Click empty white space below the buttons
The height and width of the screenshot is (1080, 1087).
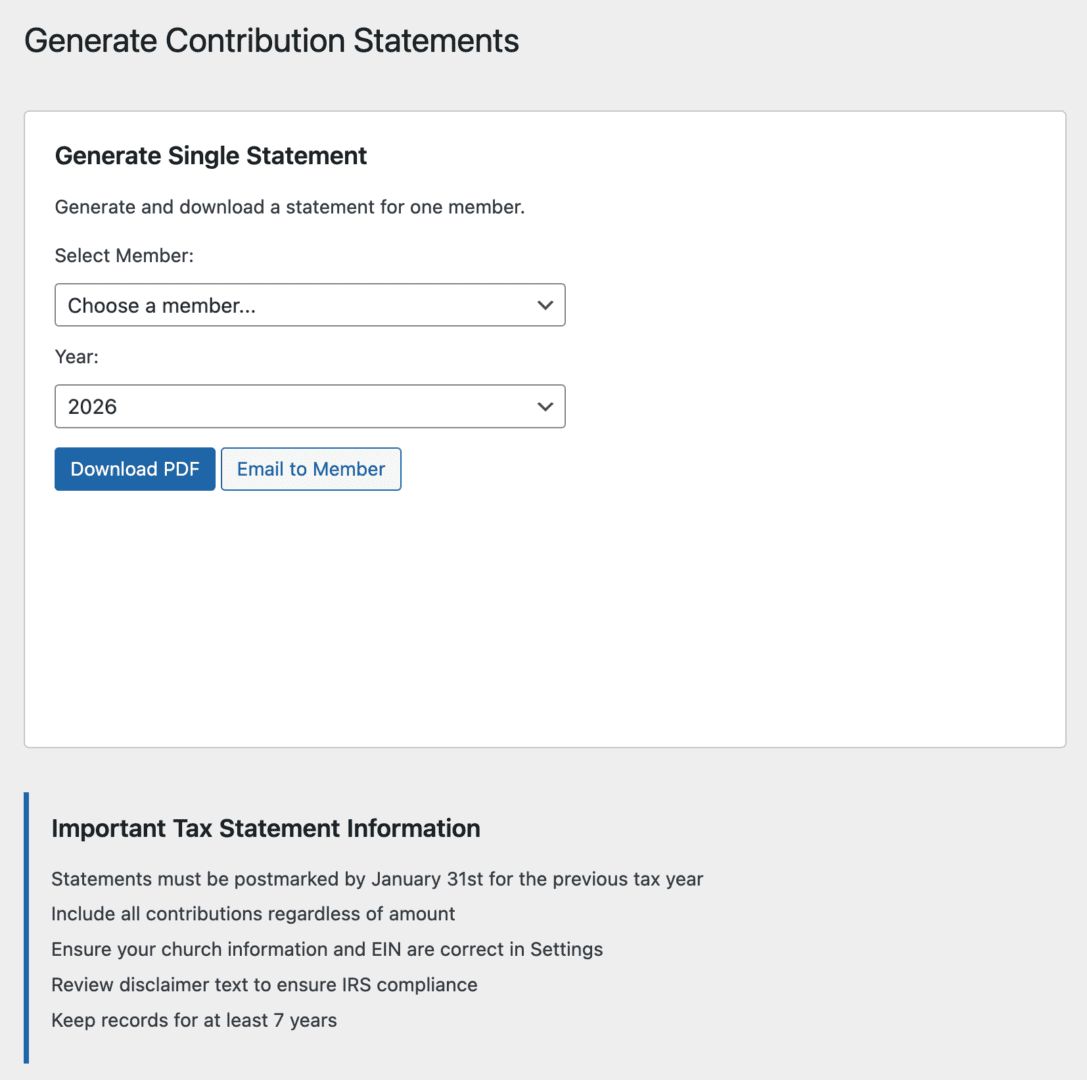[544, 620]
